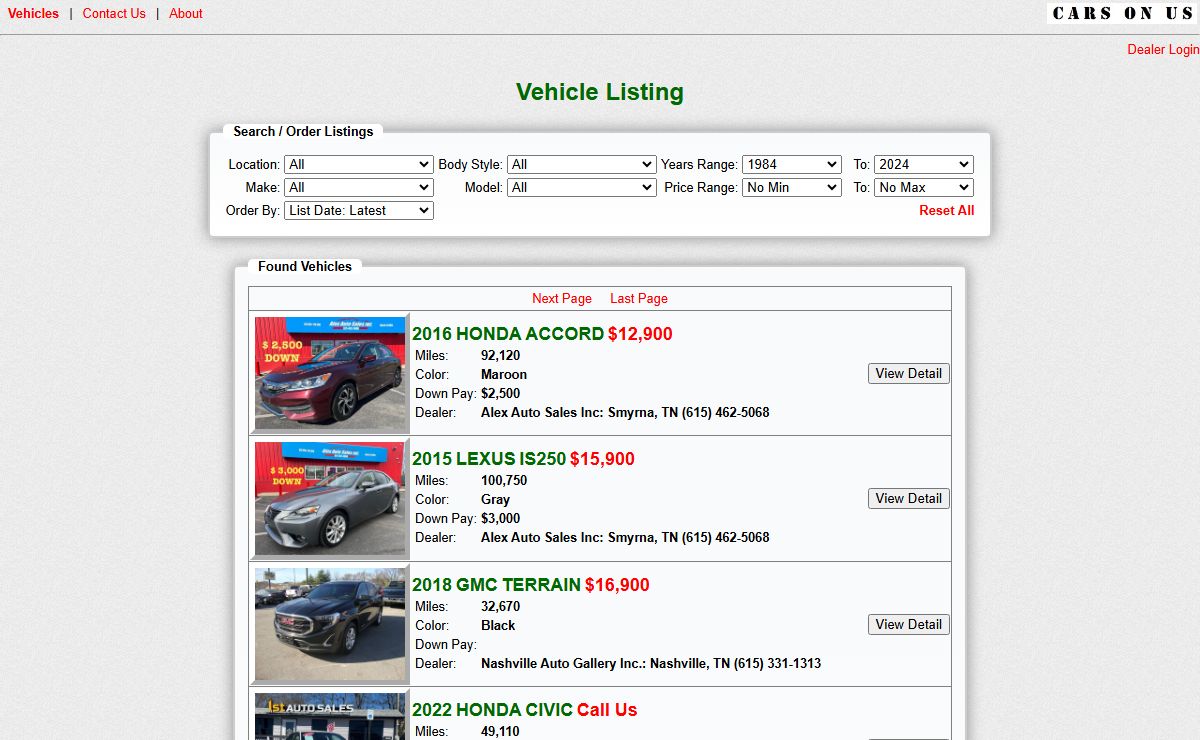Click the Cars On Us logo
Image resolution: width=1200 pixels, height=740 pixels.
coord(1122,13)
